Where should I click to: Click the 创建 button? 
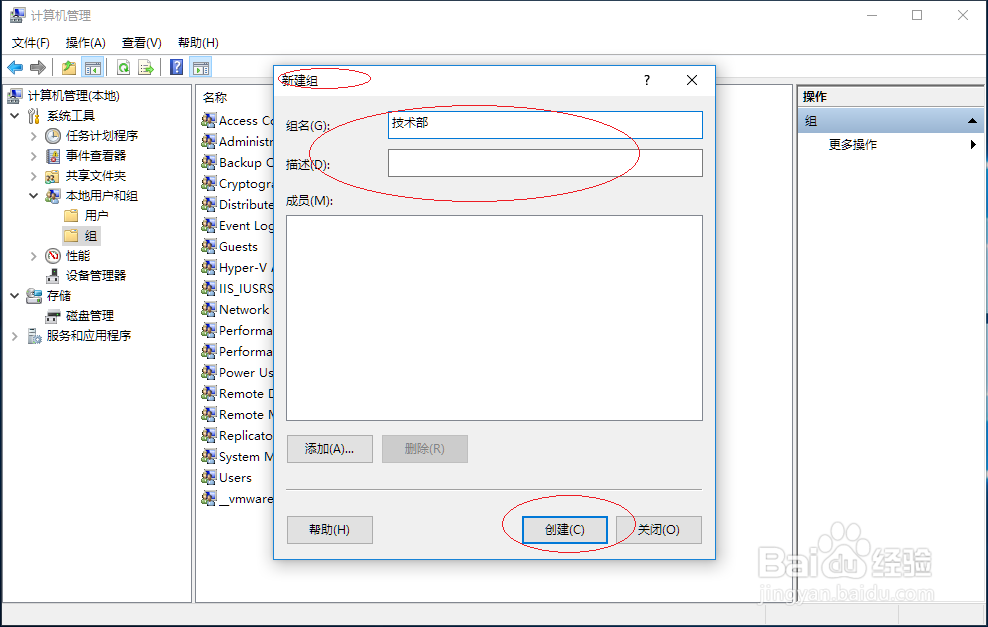564,530
